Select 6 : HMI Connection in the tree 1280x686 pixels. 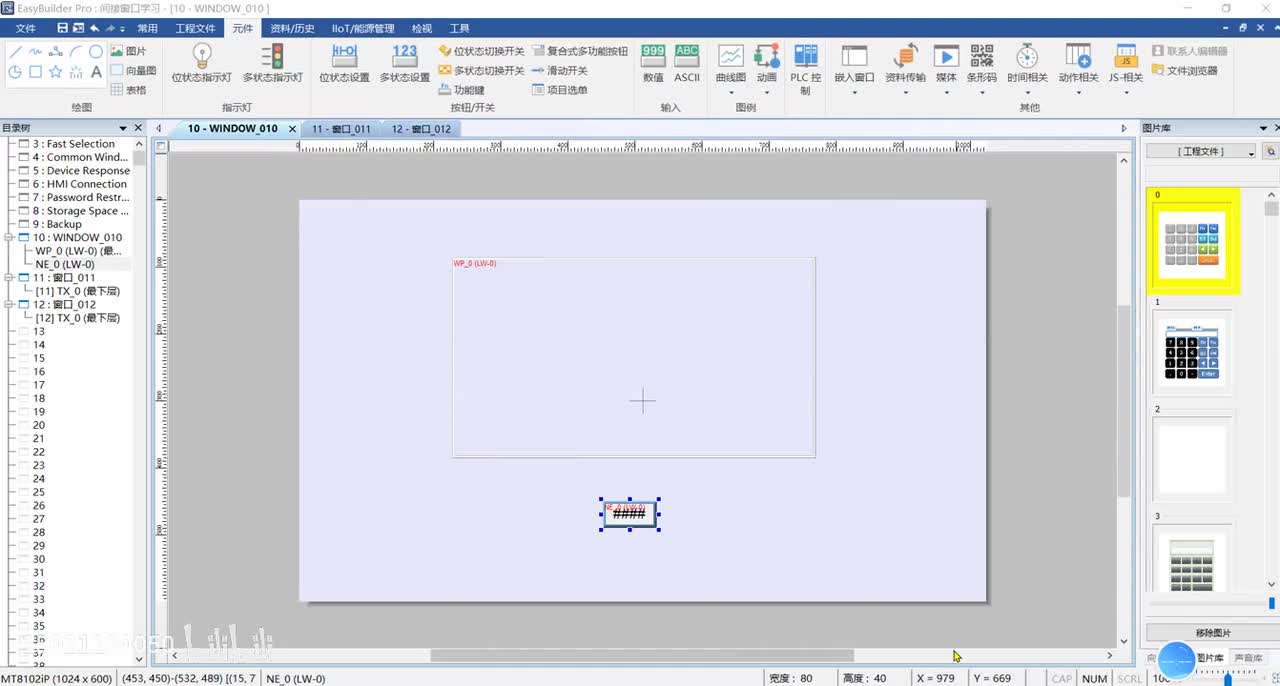[79, 184]
